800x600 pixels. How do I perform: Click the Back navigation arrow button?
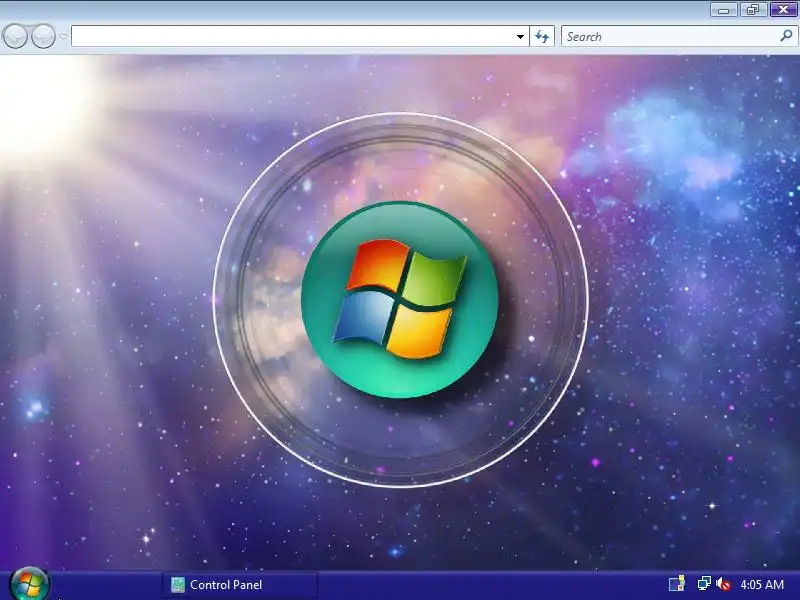tap(15, 37)
